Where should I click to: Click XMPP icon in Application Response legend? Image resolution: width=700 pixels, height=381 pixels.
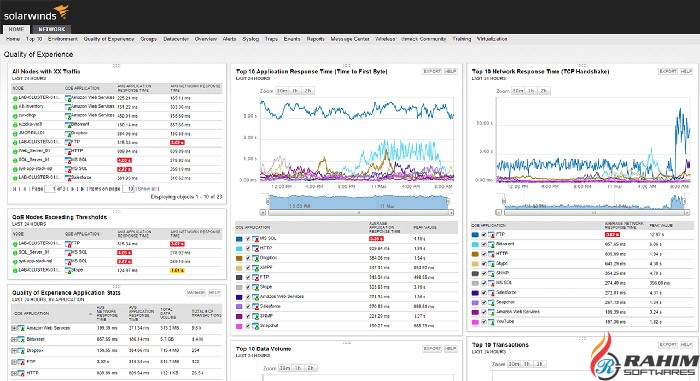(255, 268)
